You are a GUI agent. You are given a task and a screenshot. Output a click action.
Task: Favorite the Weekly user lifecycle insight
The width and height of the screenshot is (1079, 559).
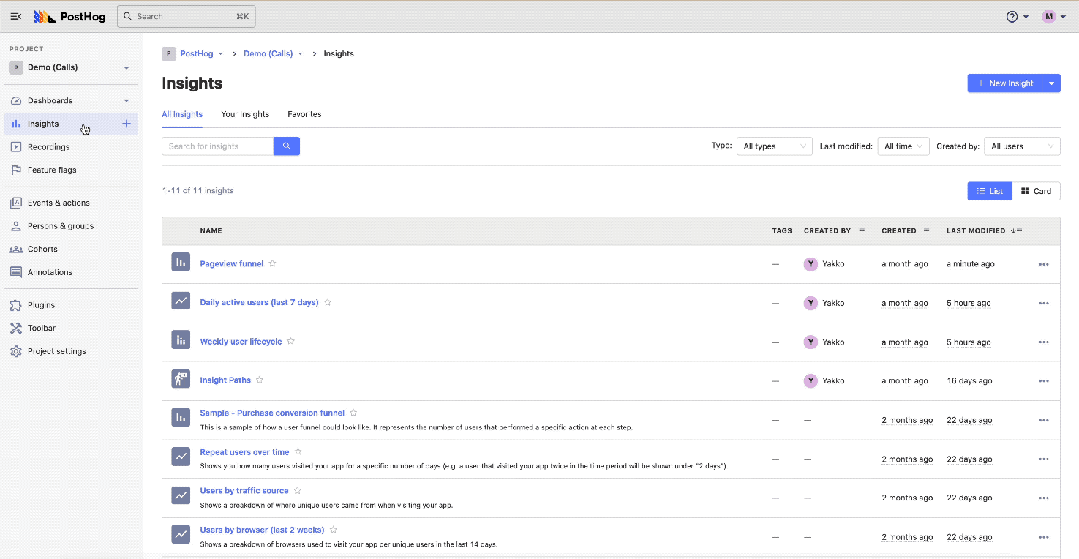[291, 341]
